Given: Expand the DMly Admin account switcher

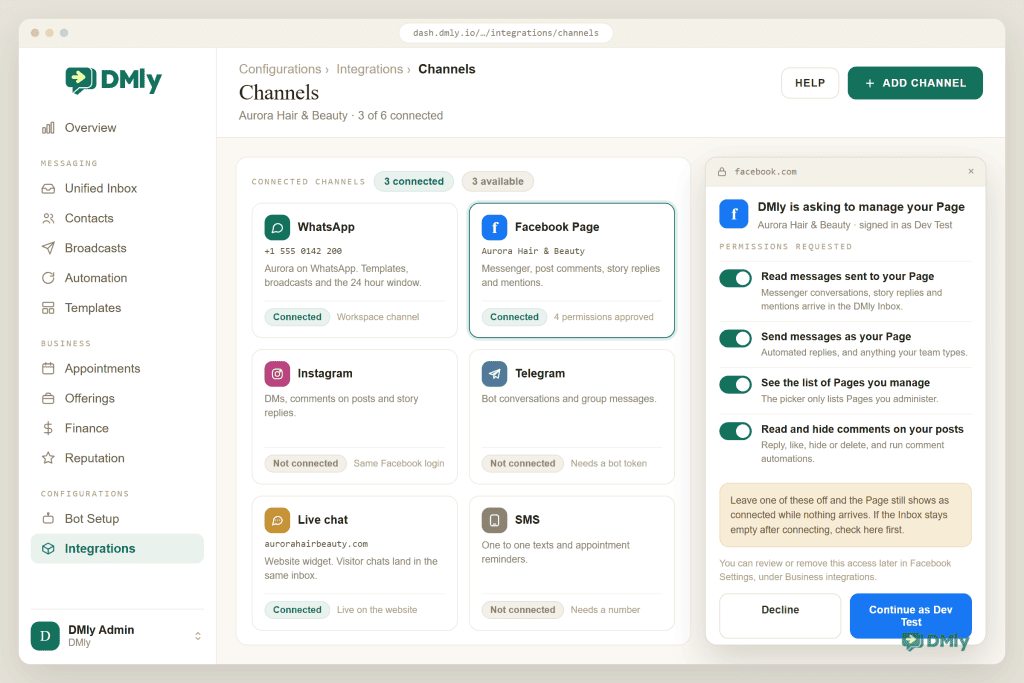Looking at the screenshot, I should [x=198, y=636].
